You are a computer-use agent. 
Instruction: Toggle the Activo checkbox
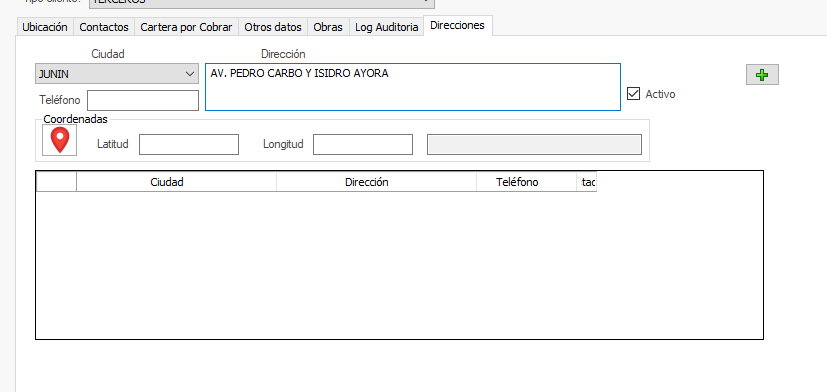pos(633,93)
